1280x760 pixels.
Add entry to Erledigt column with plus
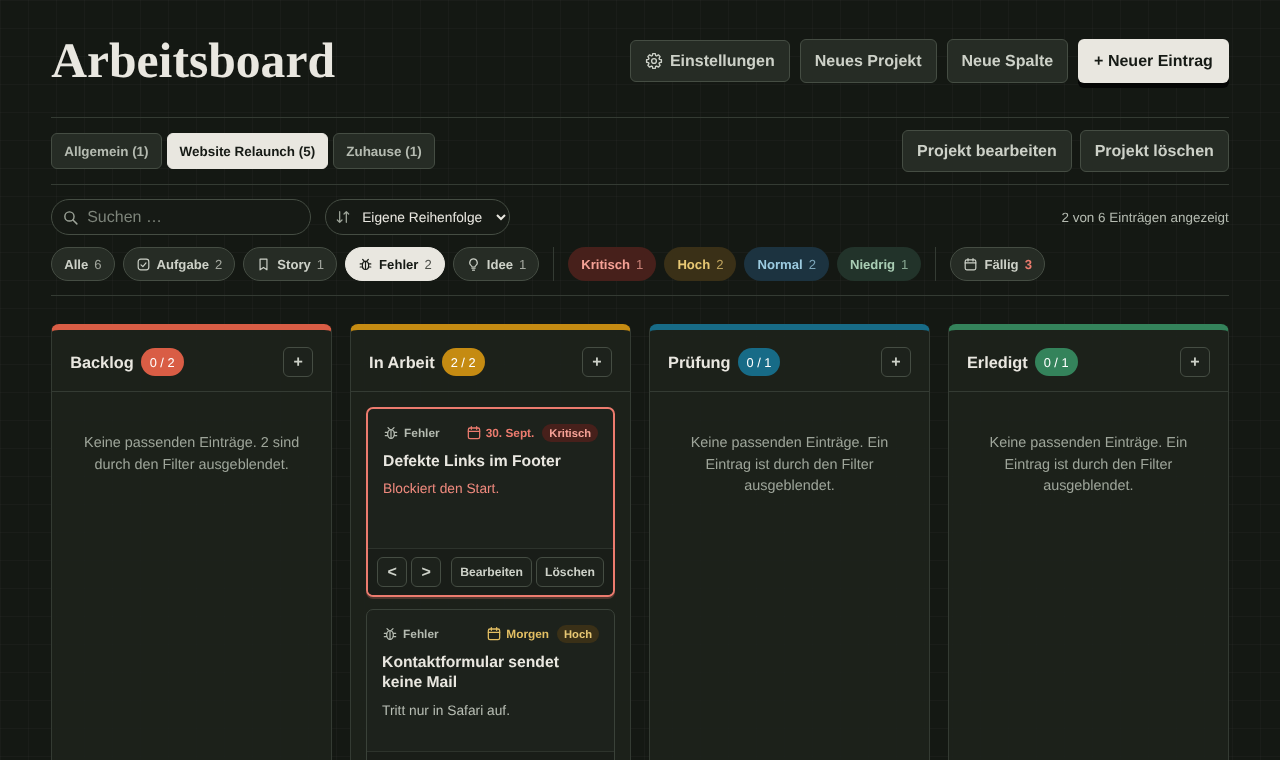(x=1195, y=362)
